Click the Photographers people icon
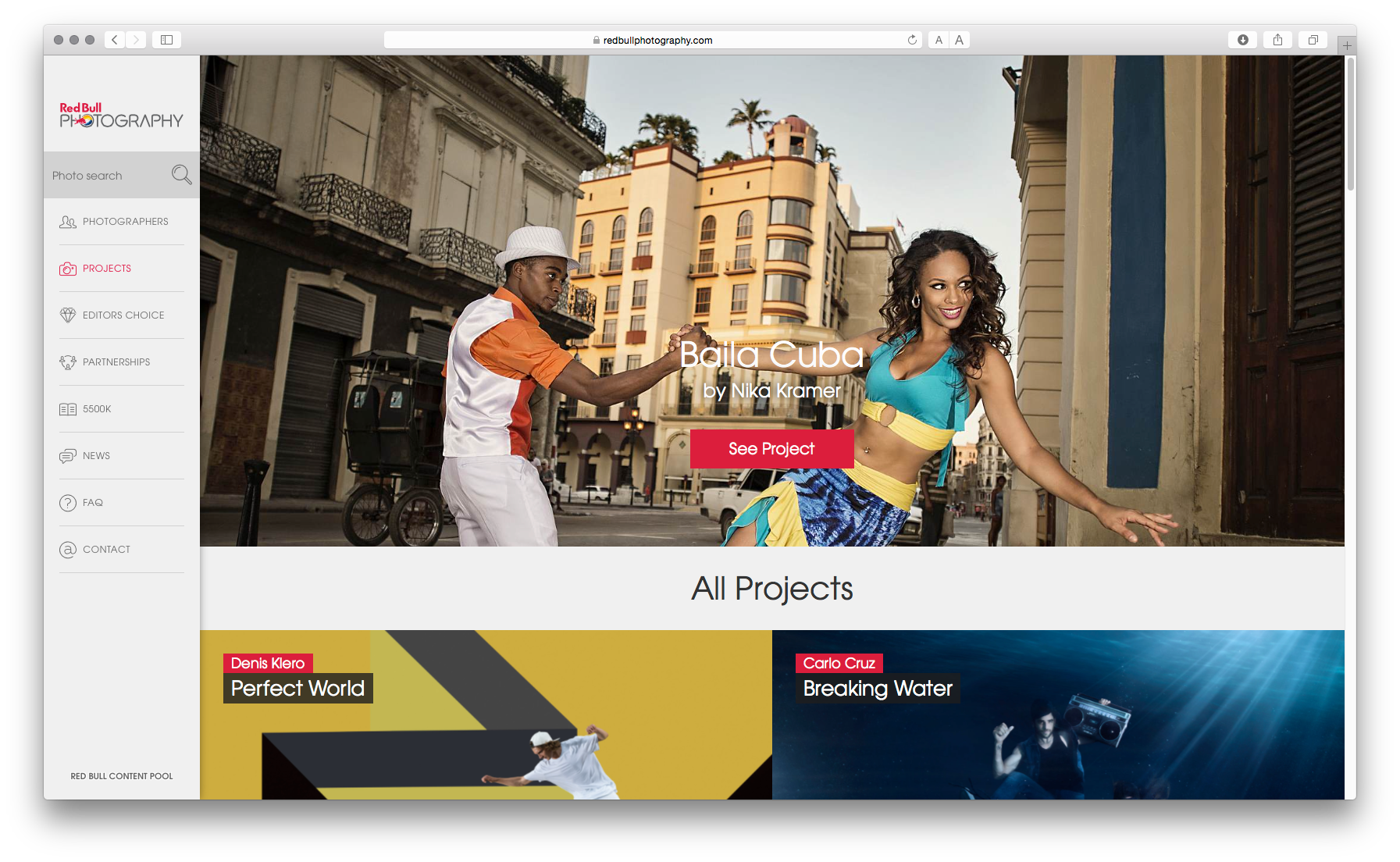 [x=68, y=222]
